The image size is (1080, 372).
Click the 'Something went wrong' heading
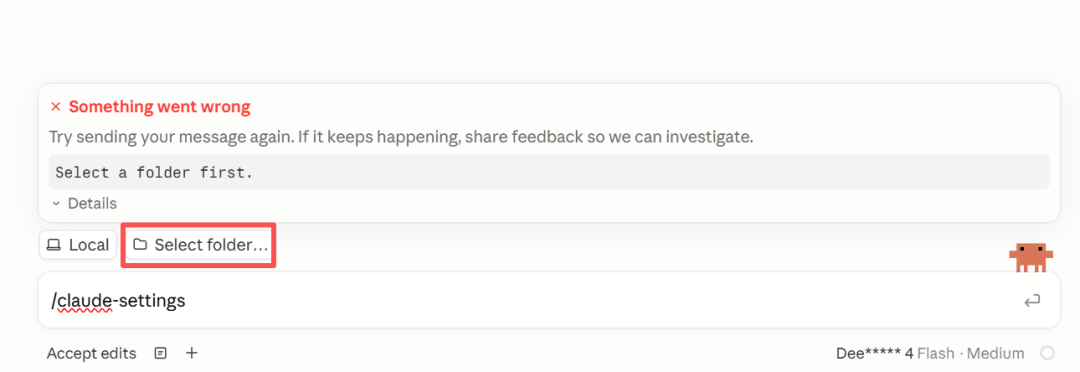(x=160, y=107)
